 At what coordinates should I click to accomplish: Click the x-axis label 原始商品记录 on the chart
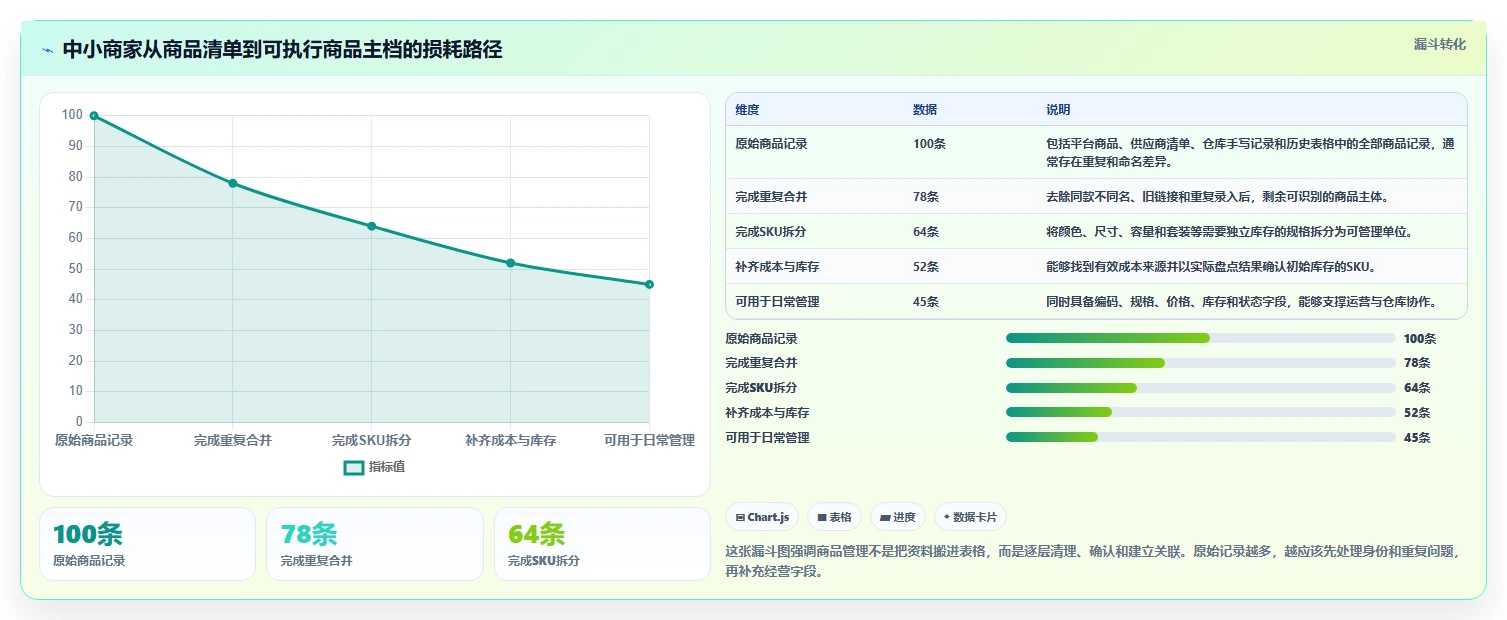94,440
